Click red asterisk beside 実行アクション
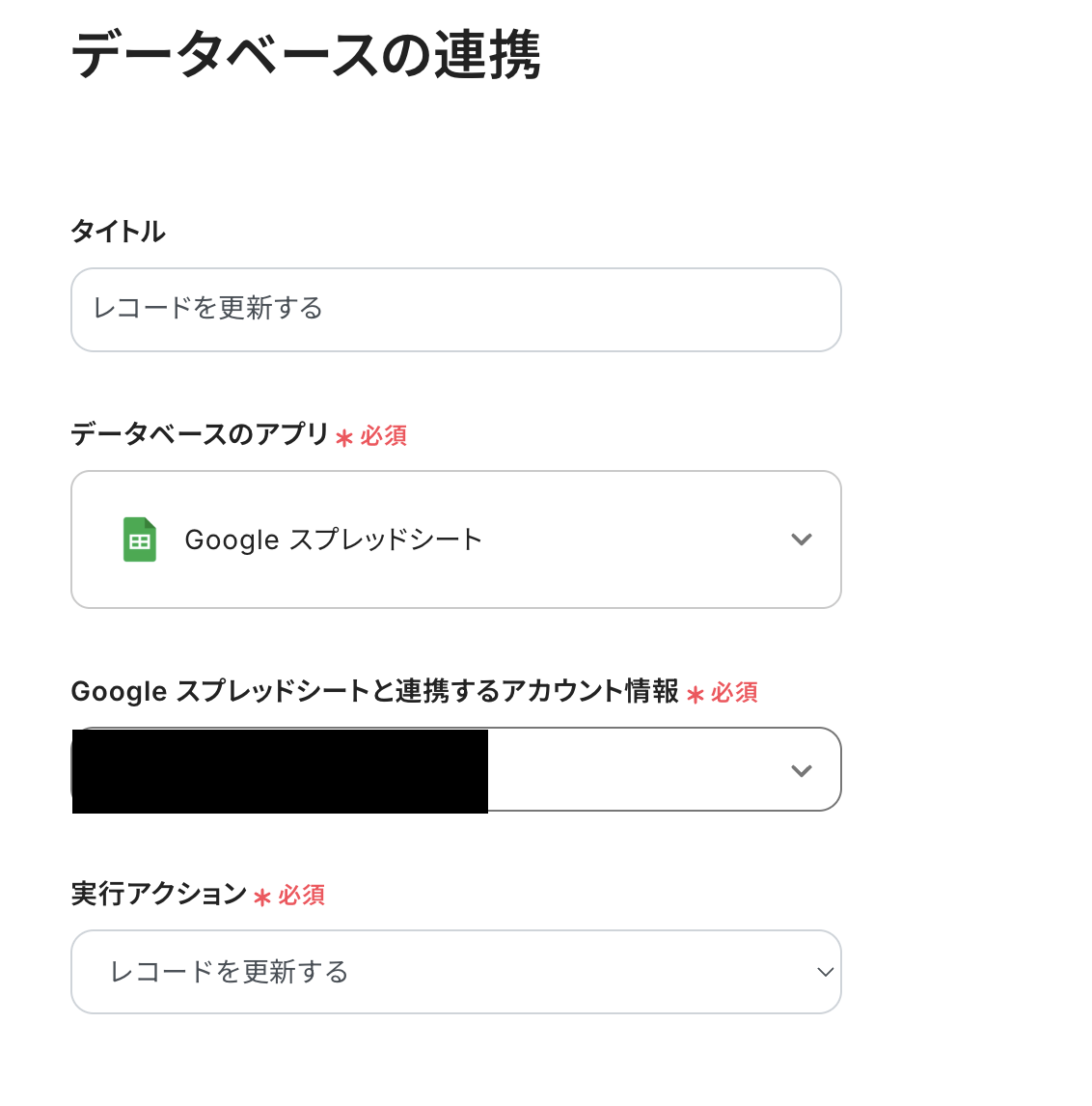Image resolution: width=1092 pixels, height=1106 pixels. pos(262,898)
